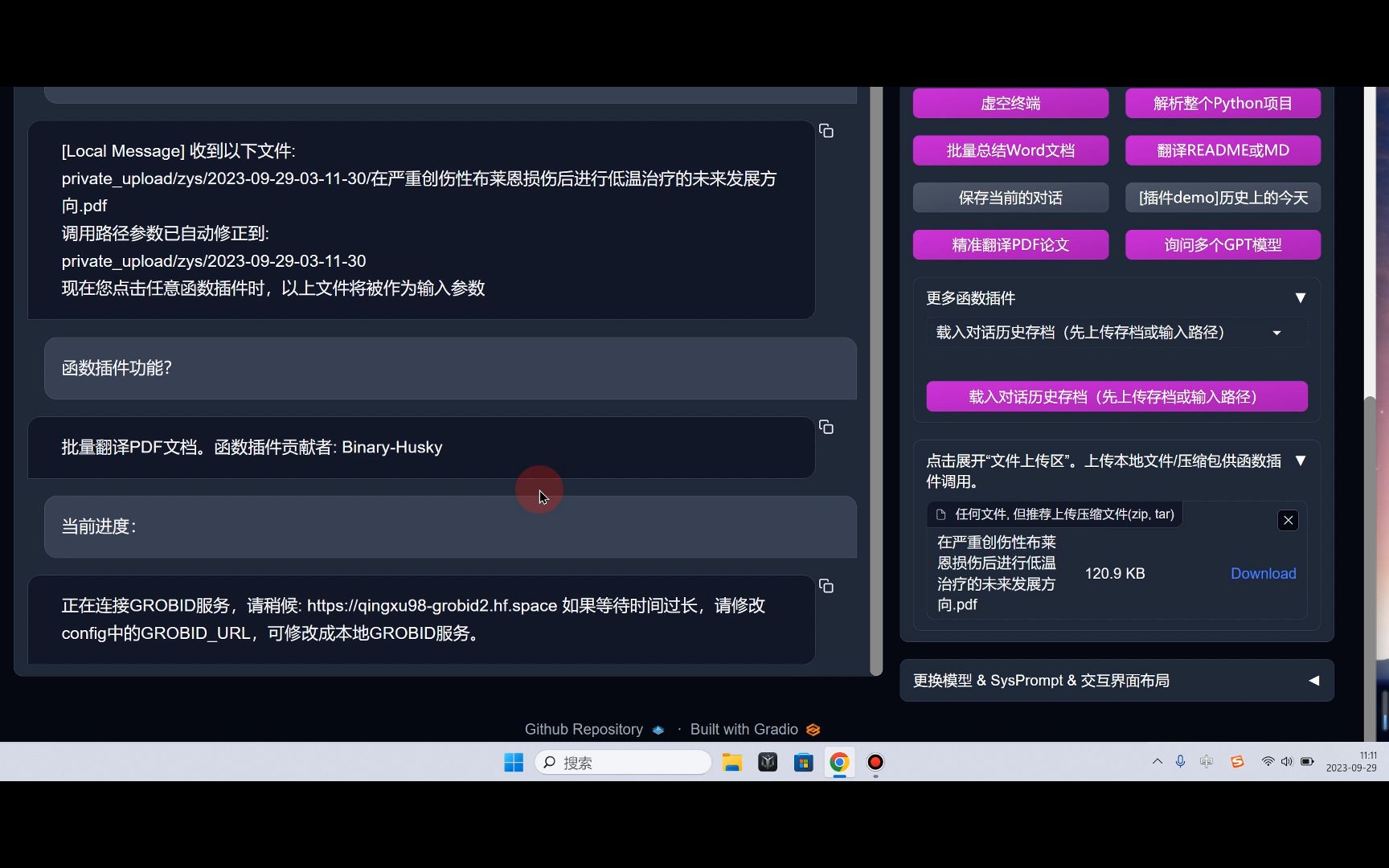Viewport: 1389px width, 868px height.
Task: Open the Windows Start menu
Action: [514, 762]
